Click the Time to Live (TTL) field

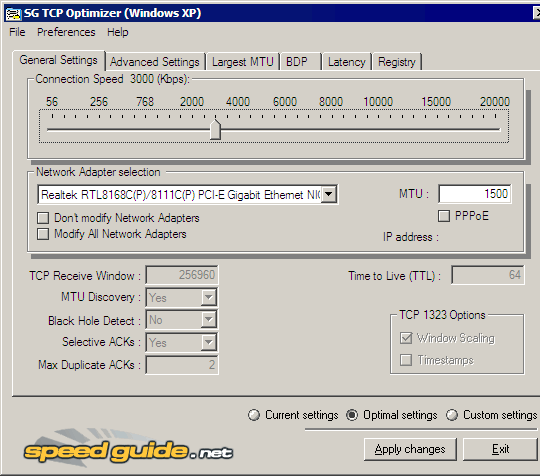click(x=488, y=275)
